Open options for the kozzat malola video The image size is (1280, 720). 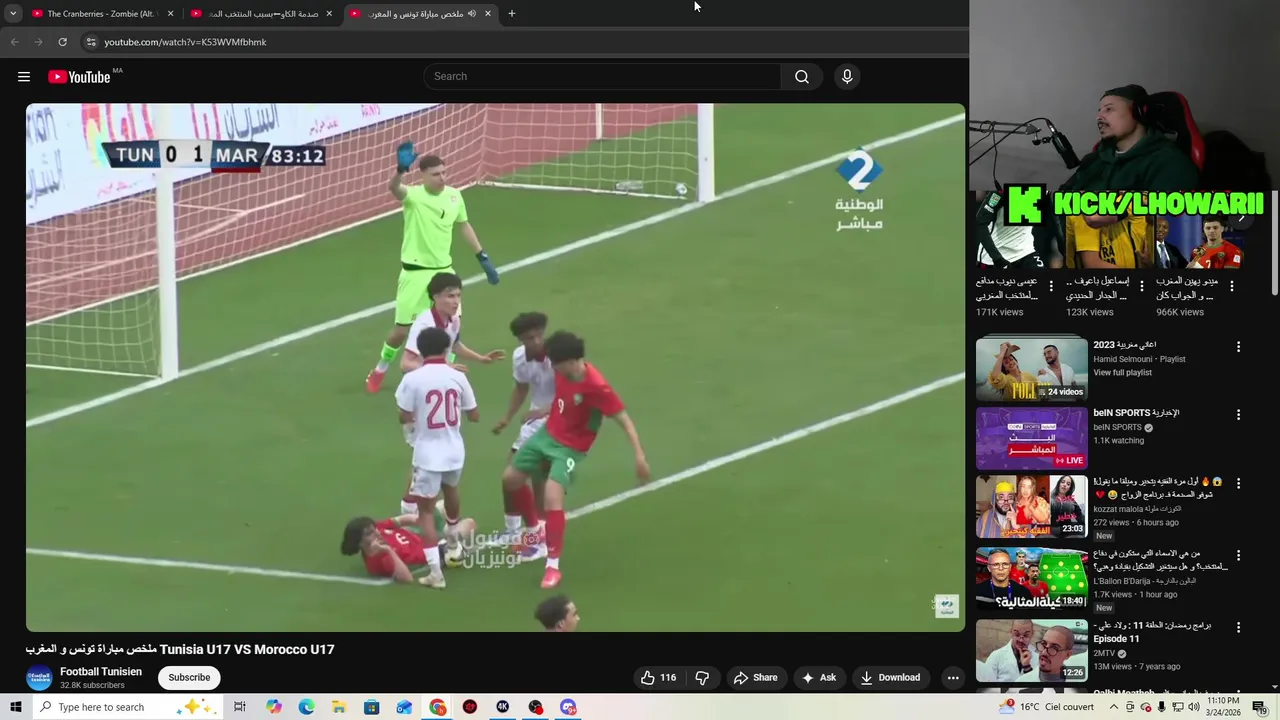1238,483
